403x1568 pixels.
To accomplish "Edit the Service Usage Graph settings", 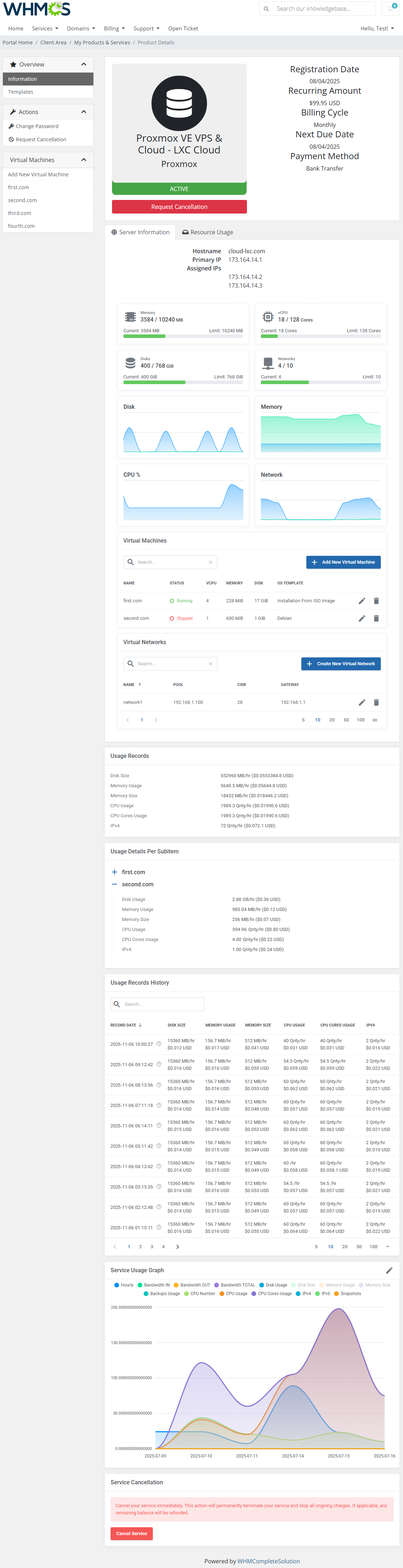I will pyautogui.click(x=389, y=1270).
